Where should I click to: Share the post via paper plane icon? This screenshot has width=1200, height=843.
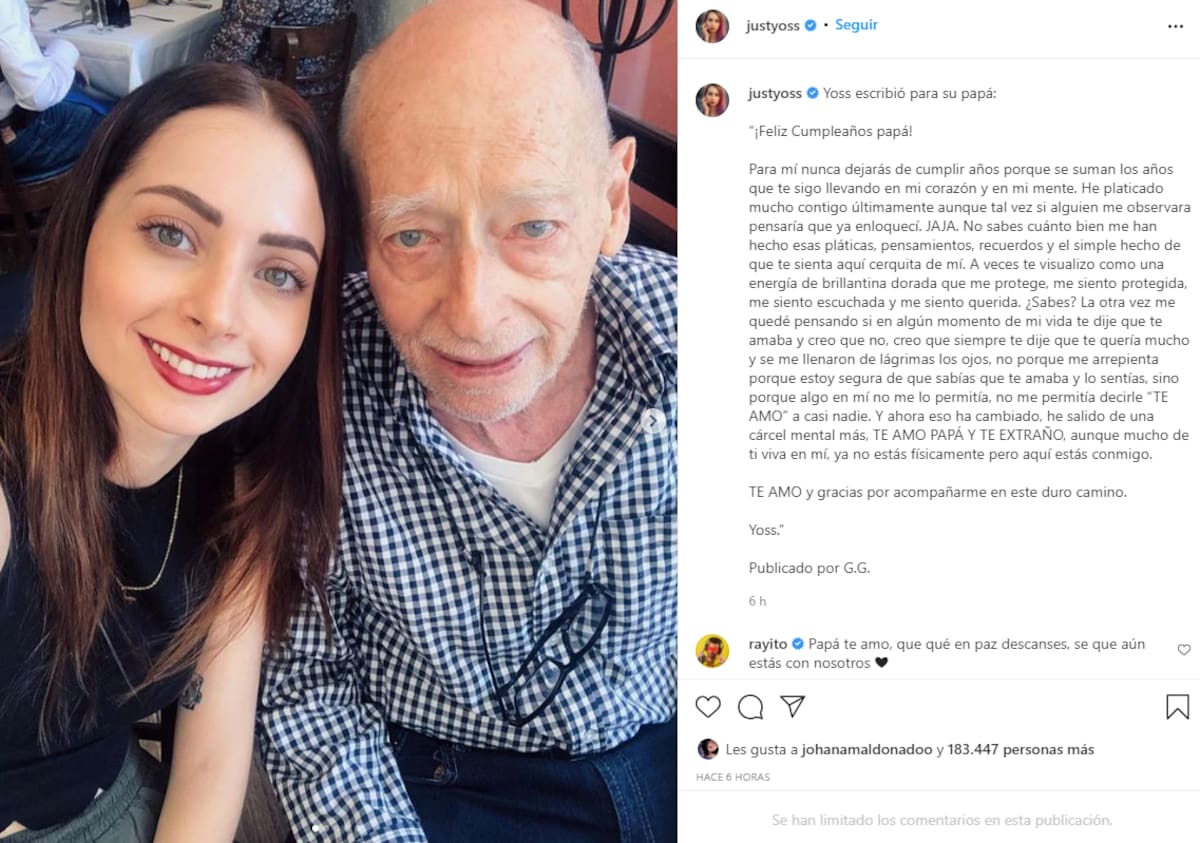point(792,707)
